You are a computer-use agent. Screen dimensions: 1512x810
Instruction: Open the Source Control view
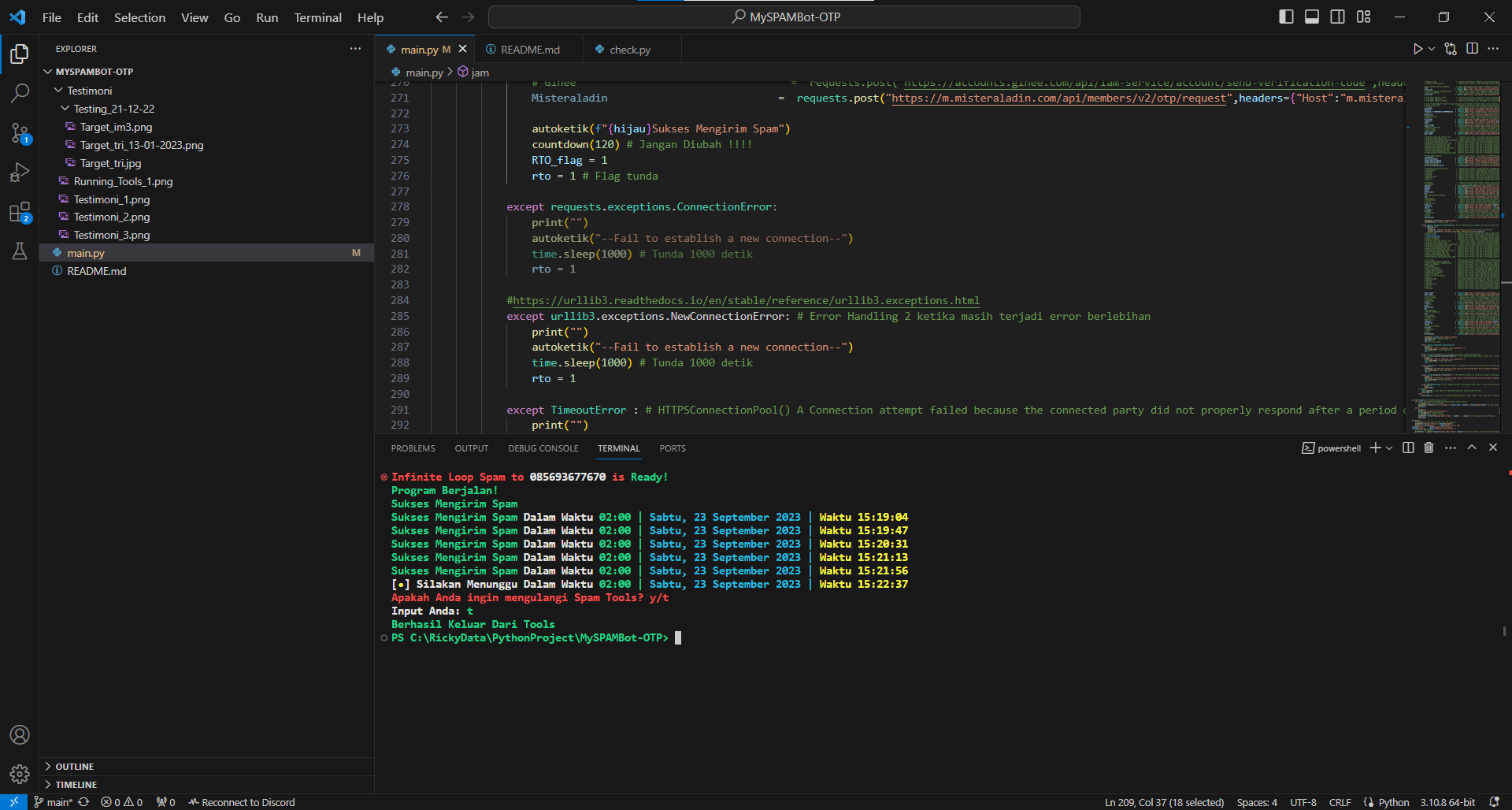tap(20, 132)
